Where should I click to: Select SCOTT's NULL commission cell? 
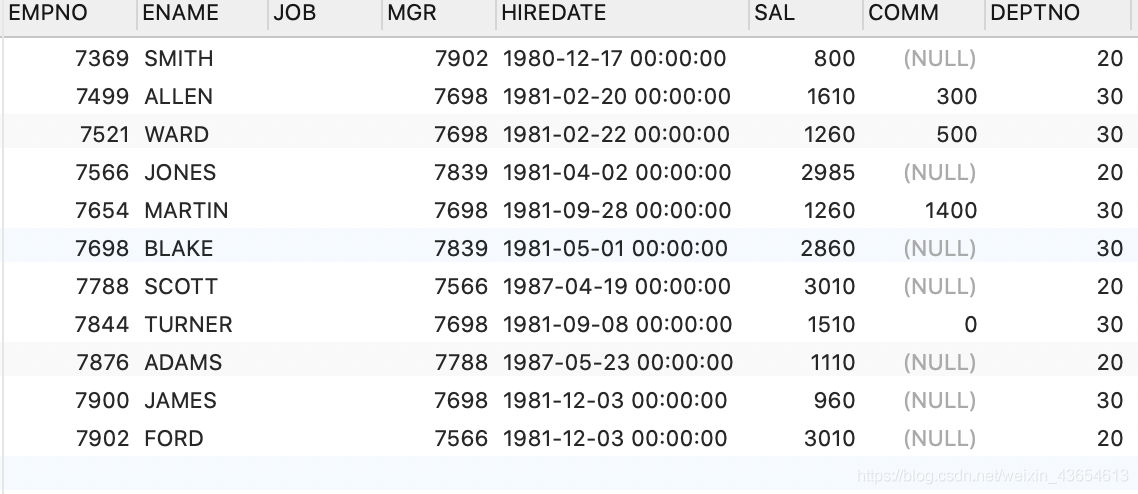click(940, 287)
